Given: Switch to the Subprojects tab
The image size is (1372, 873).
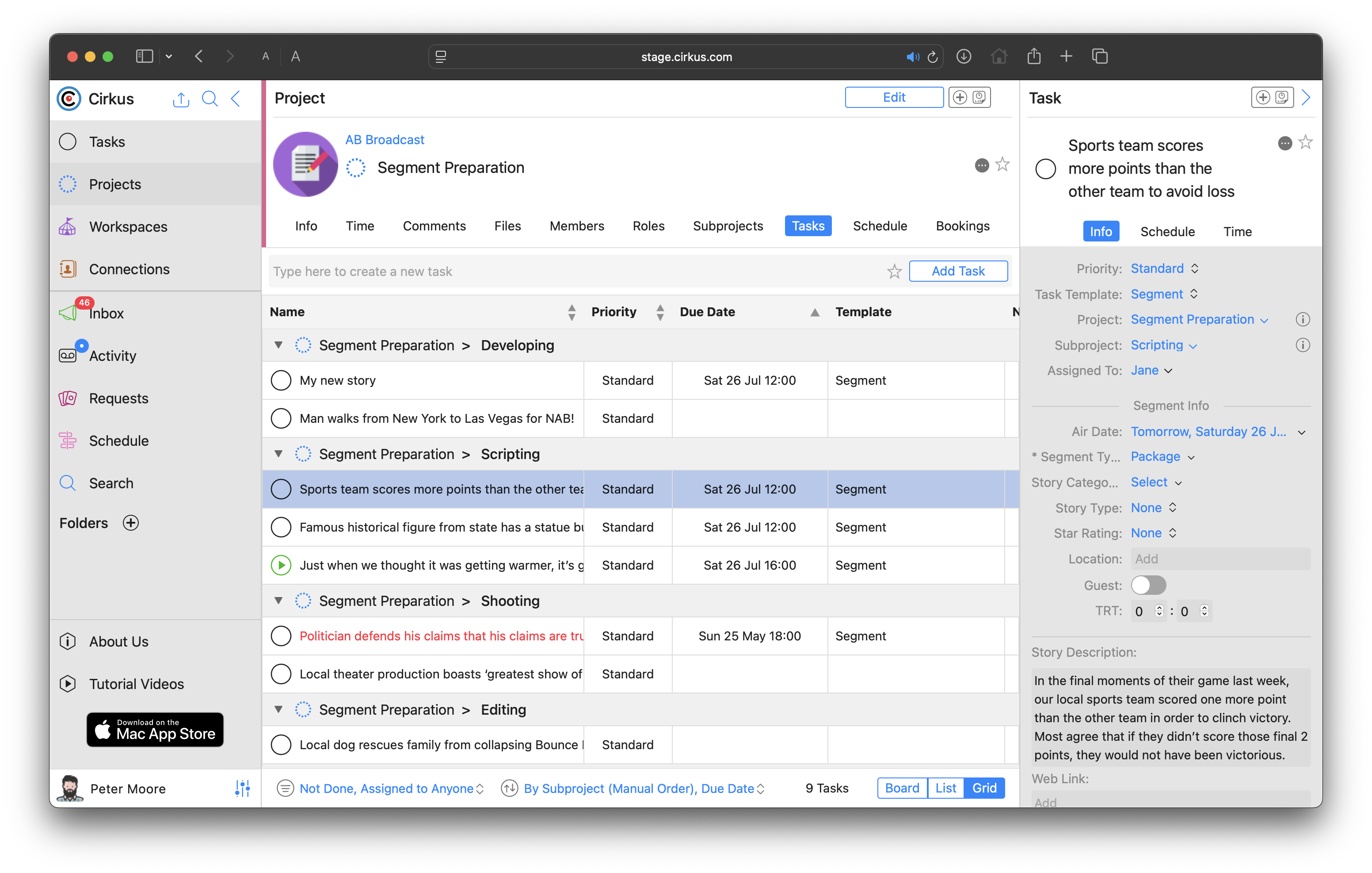Looking at the screenshot, I should (728, 226).
